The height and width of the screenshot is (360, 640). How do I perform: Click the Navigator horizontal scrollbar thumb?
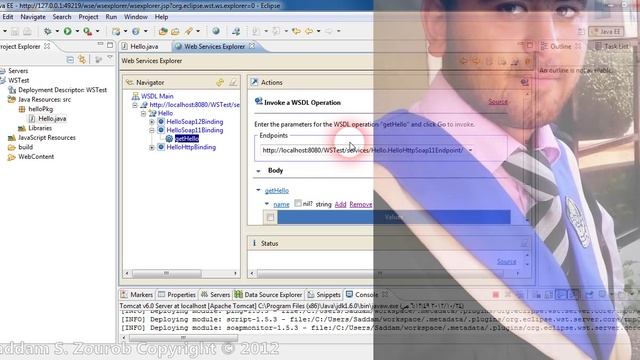pyautogui.click(x=167, y=273)
